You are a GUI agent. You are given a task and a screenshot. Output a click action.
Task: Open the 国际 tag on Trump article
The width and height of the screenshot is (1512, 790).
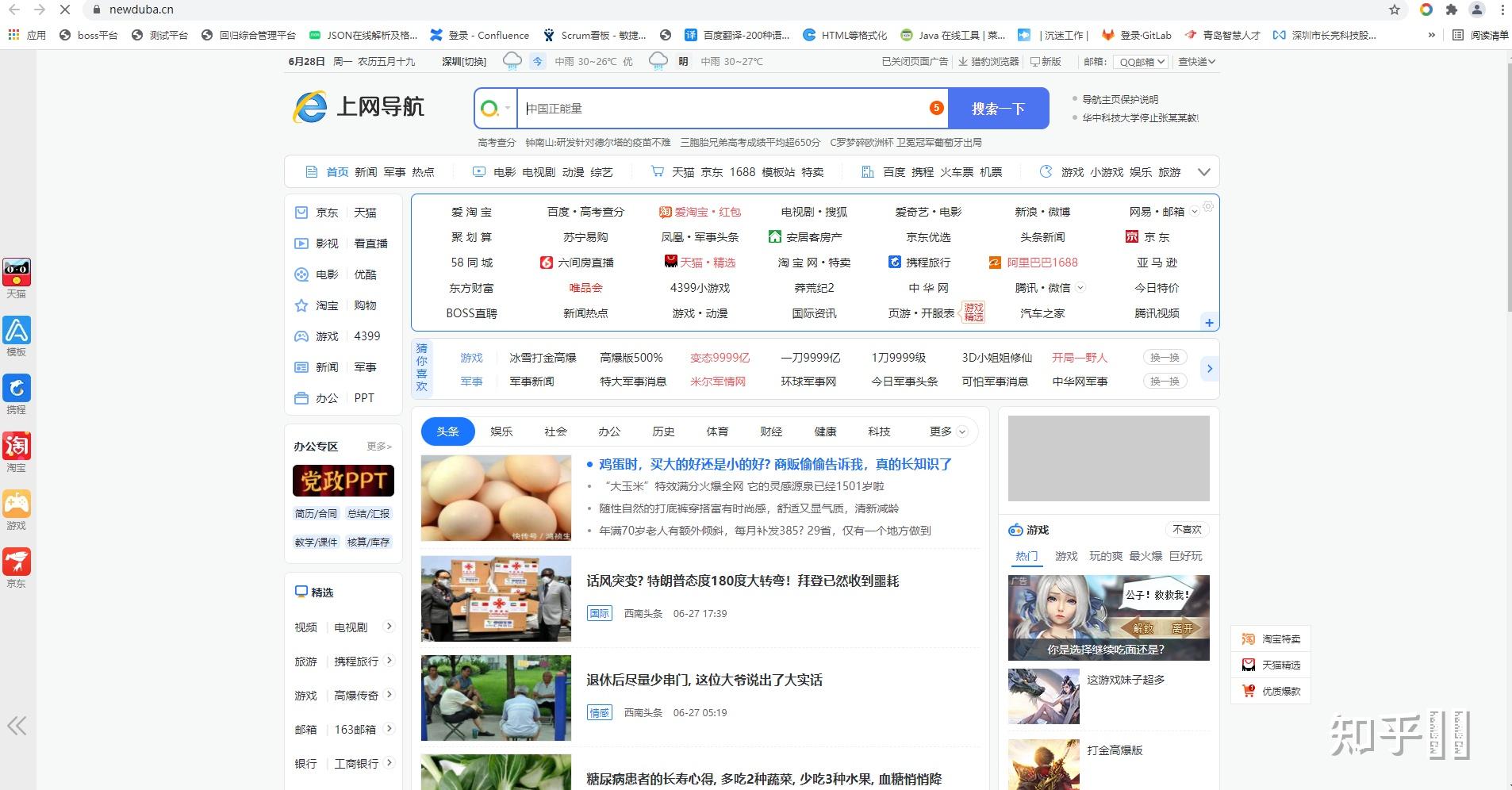[x=600, y=613]
